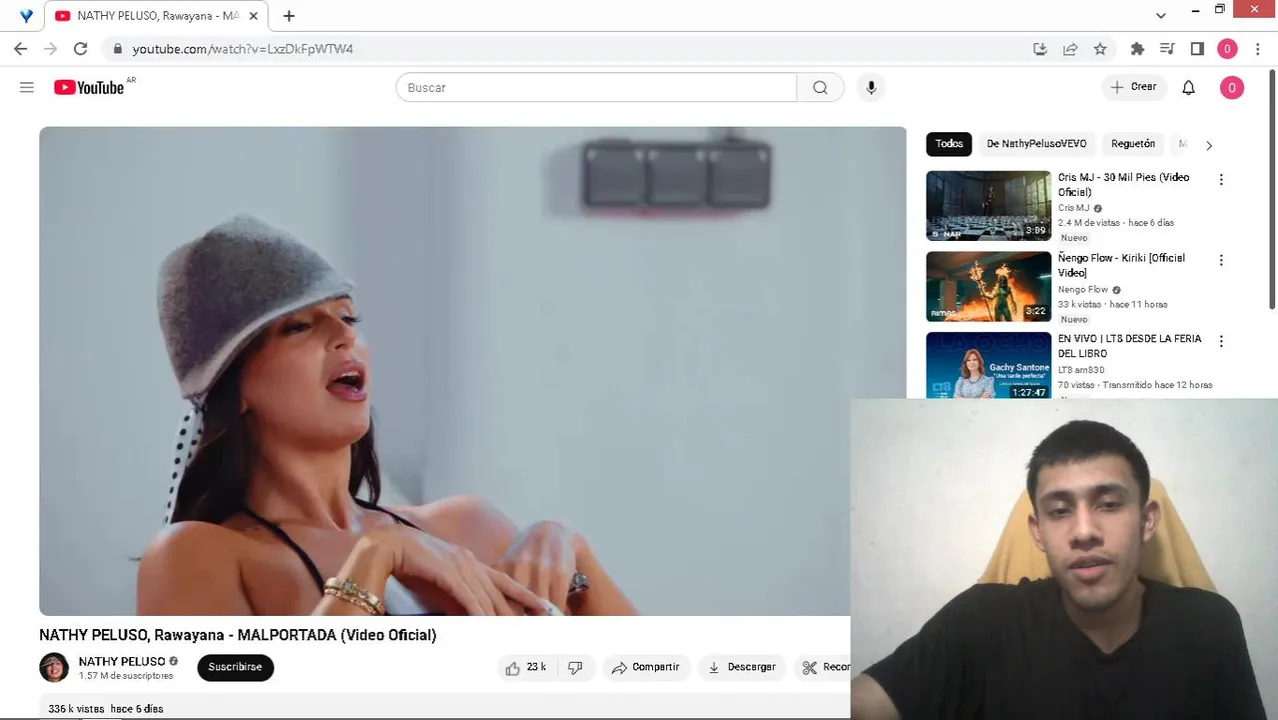
Task: Open browser extensions puzzle icon
Action: [x=1137, y=48]
